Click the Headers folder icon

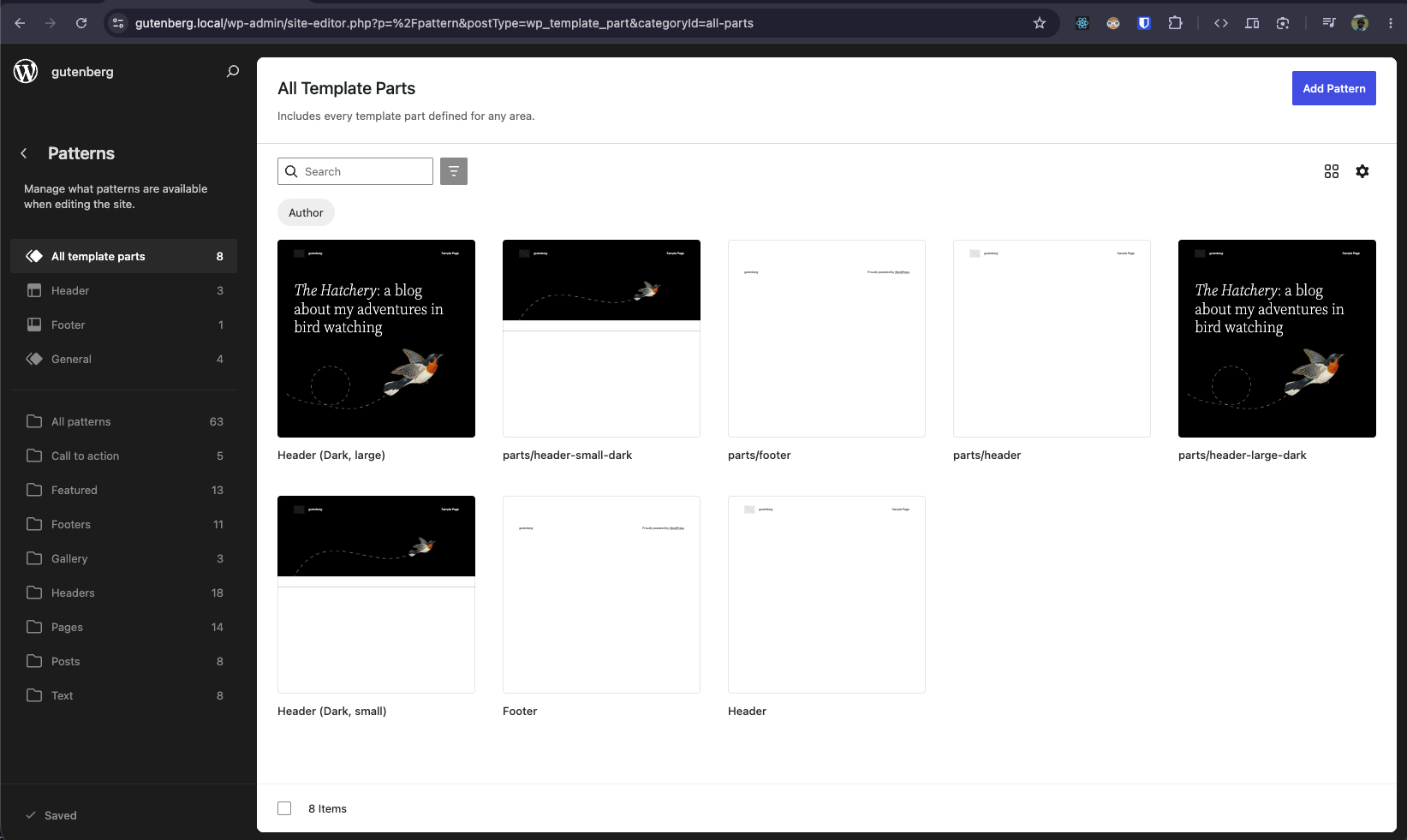(x=34, y=593)
